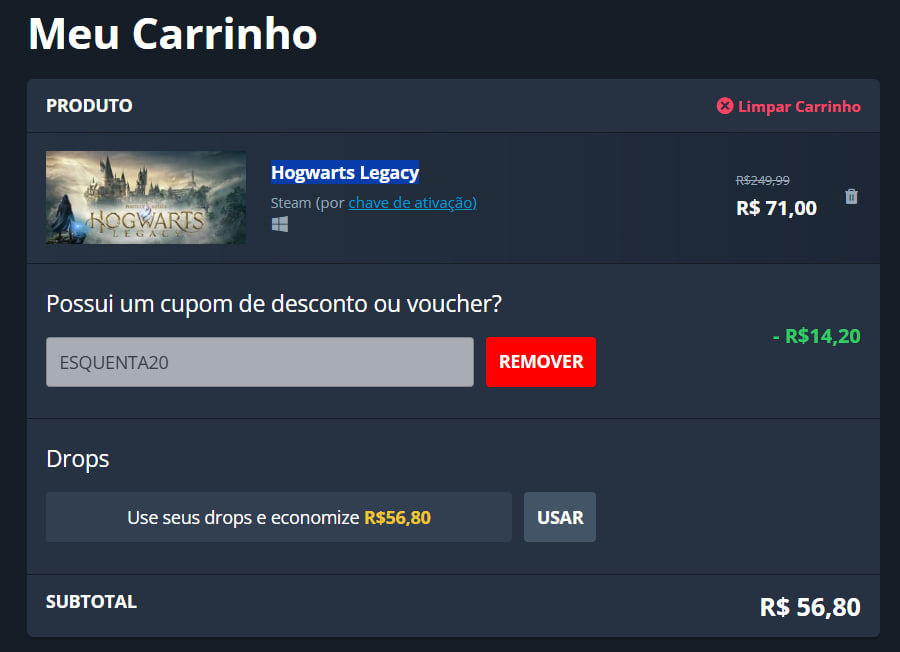Click the yellow R$56,80 drops savings amount
The height and width of the screenshot is (652, 900).
click(x=397, y=518)
